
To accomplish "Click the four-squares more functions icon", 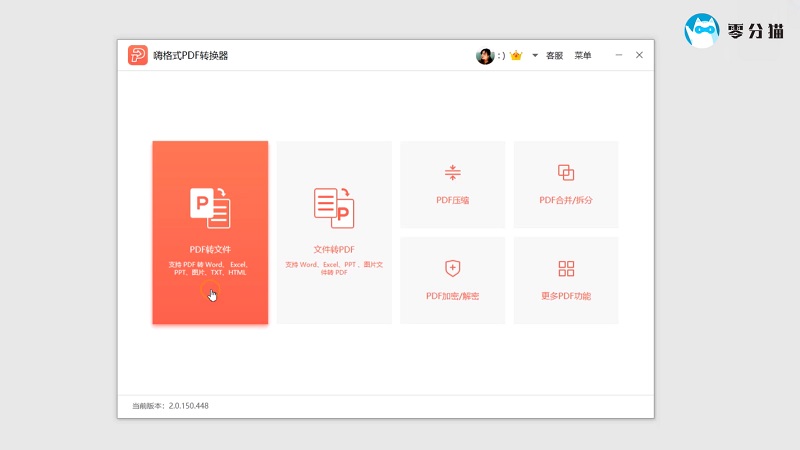I will [566, 268].
